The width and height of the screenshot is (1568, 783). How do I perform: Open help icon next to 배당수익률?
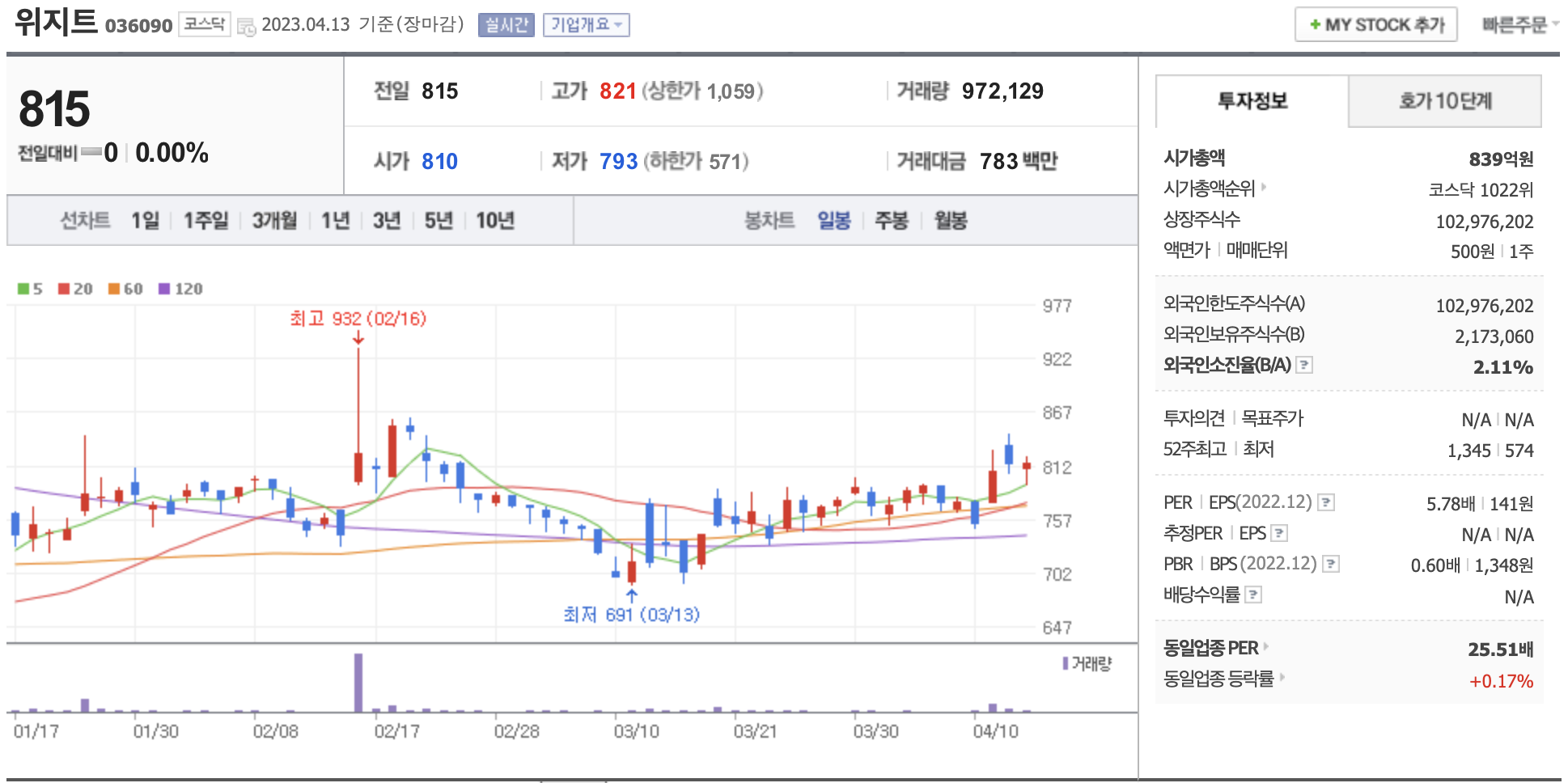pyautogui.click(x=1253, y=595)
